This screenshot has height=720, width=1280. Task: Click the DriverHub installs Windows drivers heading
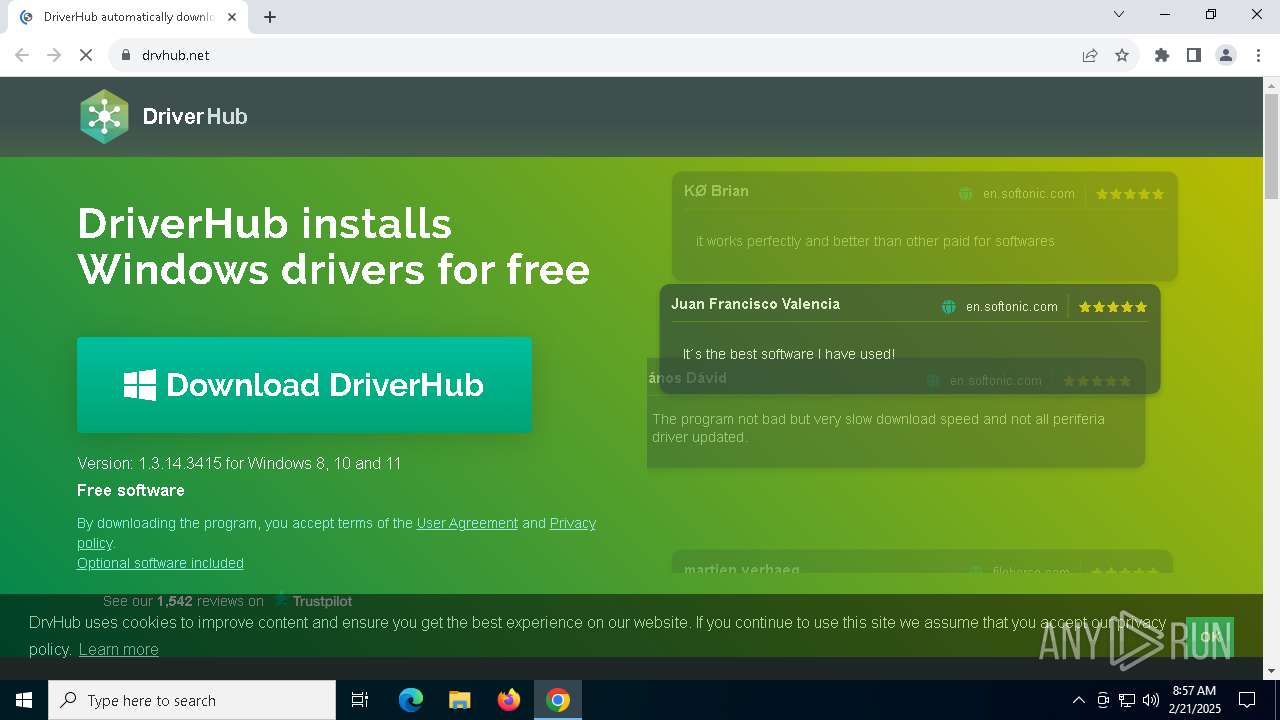click(333, 246)
